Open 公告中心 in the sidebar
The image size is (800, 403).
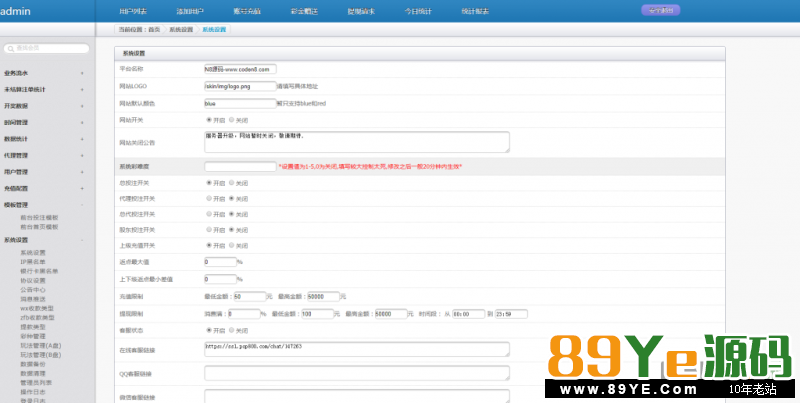(32, 289)
